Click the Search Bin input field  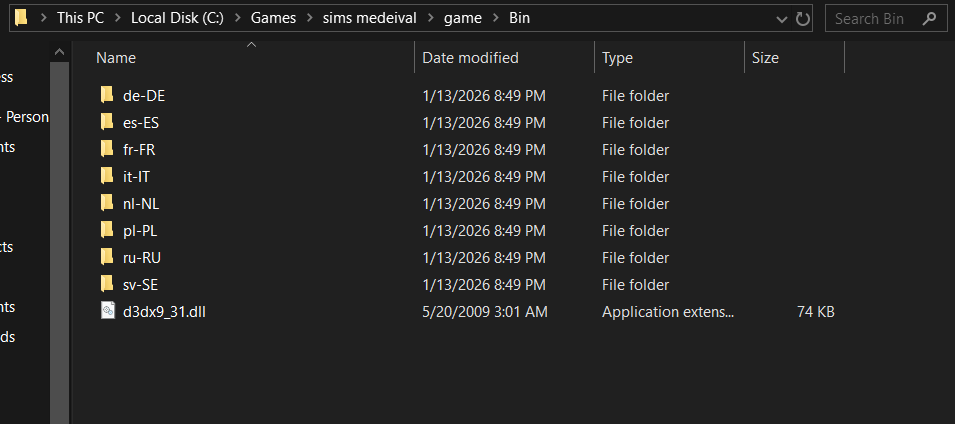pyautogui.click(x=882, y=19)
